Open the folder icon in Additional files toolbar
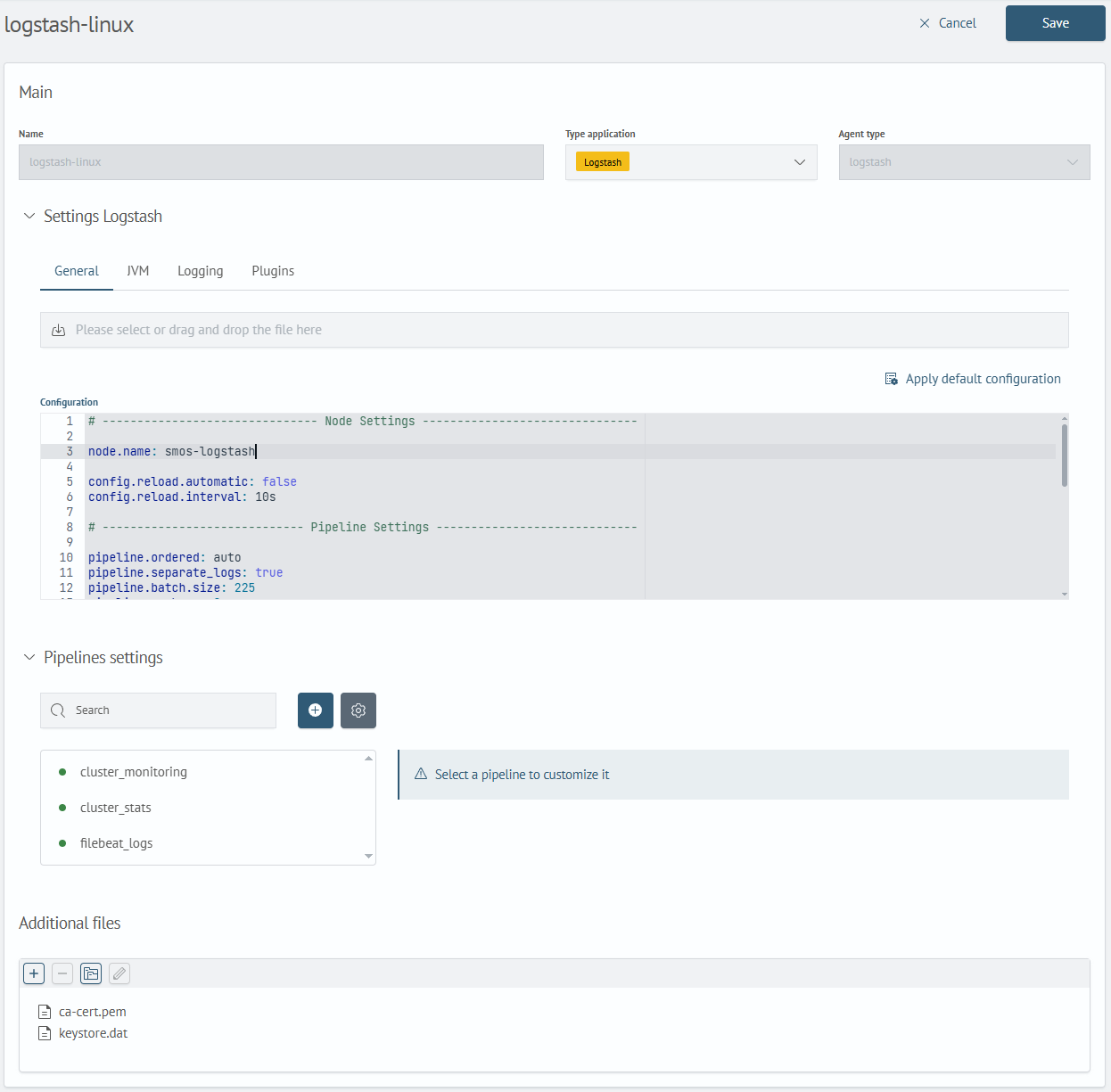Image resolution: width=1111 pixels, height=1092 pixels. [90, 973]
